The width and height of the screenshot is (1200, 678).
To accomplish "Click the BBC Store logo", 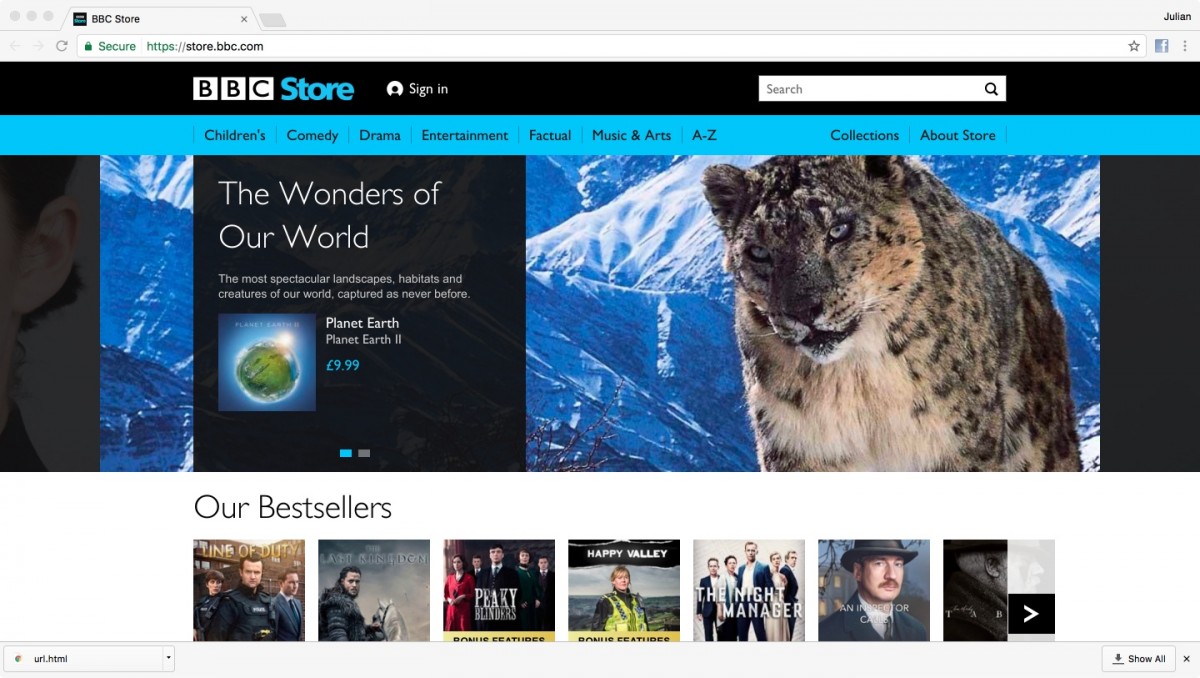I will pos(273,88).
